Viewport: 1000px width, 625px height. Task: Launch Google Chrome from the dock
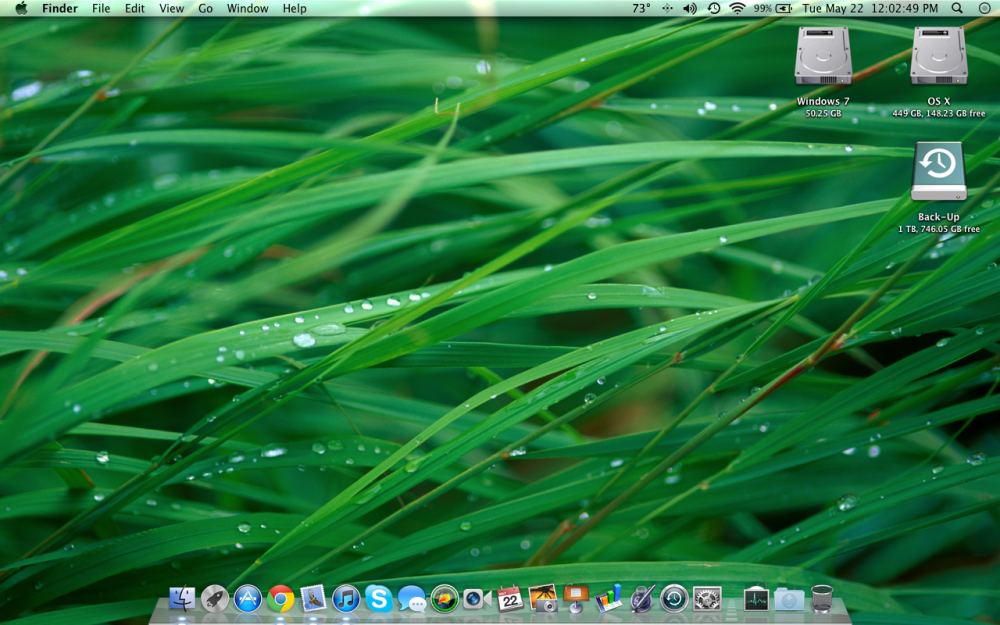coord(281,599)
